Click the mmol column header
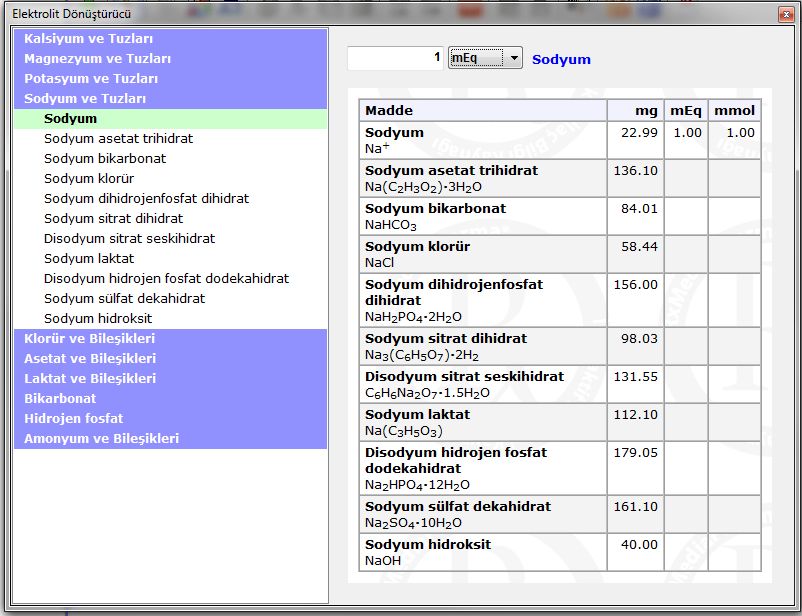The image size is (802, 616). [734, 110]
